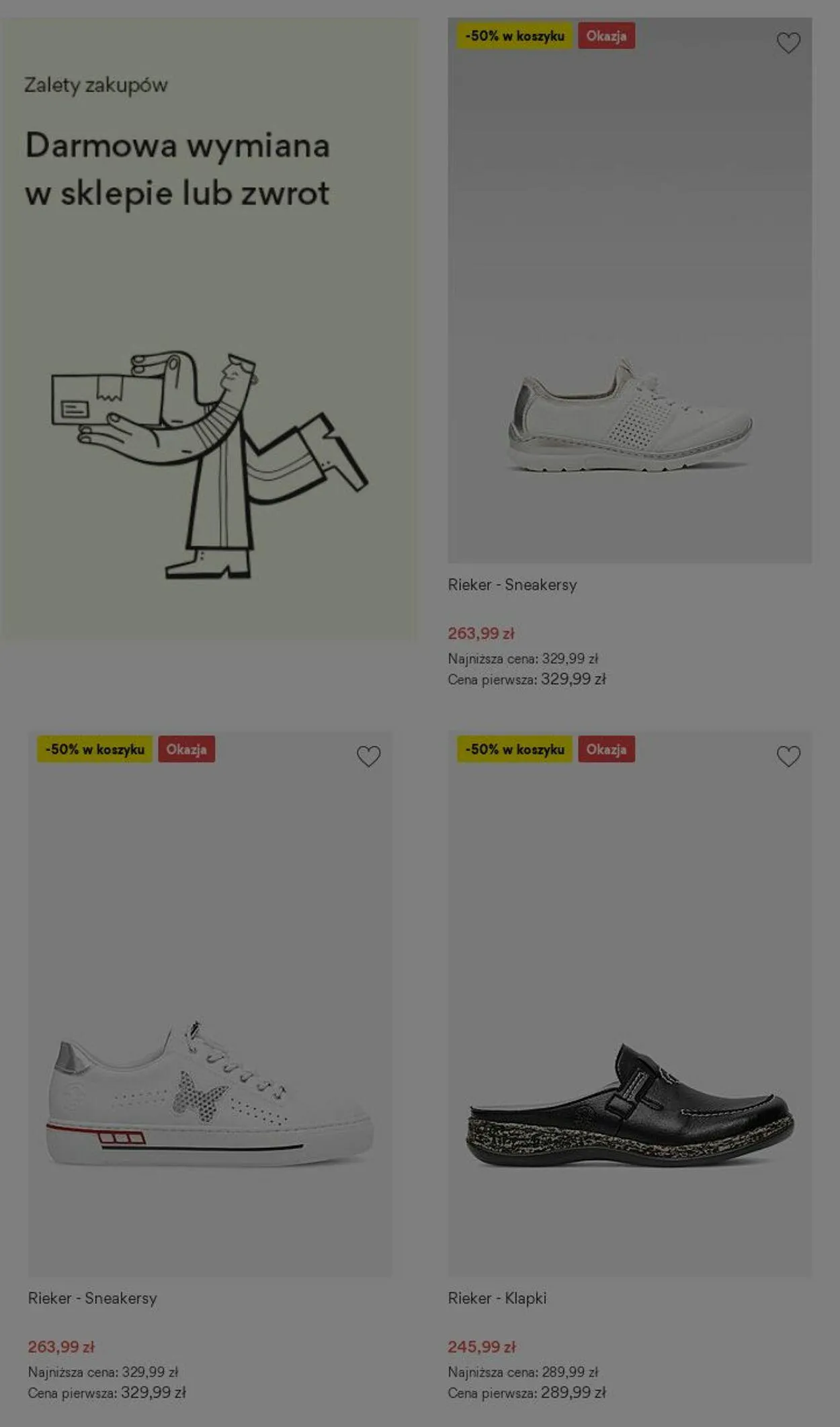Favorite the butterfly Rieker sneakers with heart icon
Viewport: 840px width, 1427px height.
(368, 756)
